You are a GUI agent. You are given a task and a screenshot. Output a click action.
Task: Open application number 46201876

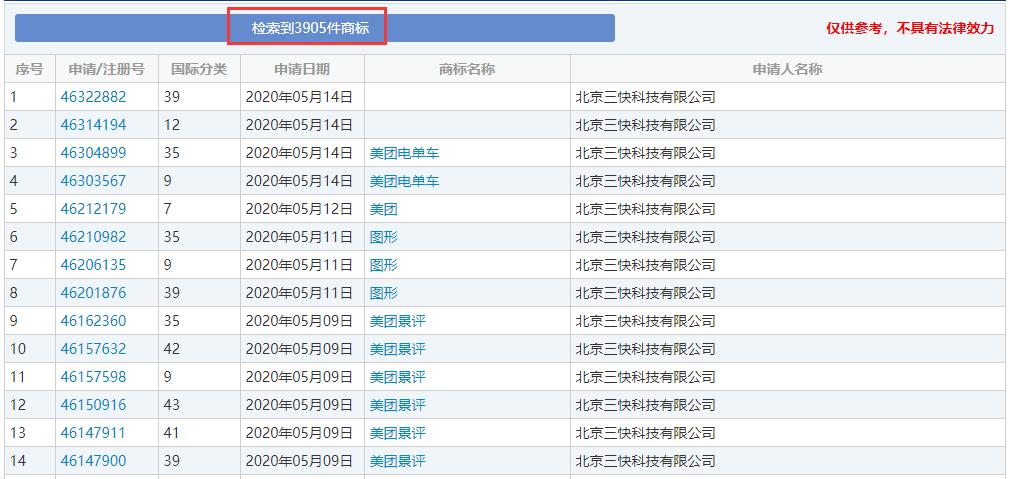(x=93, y=293)
